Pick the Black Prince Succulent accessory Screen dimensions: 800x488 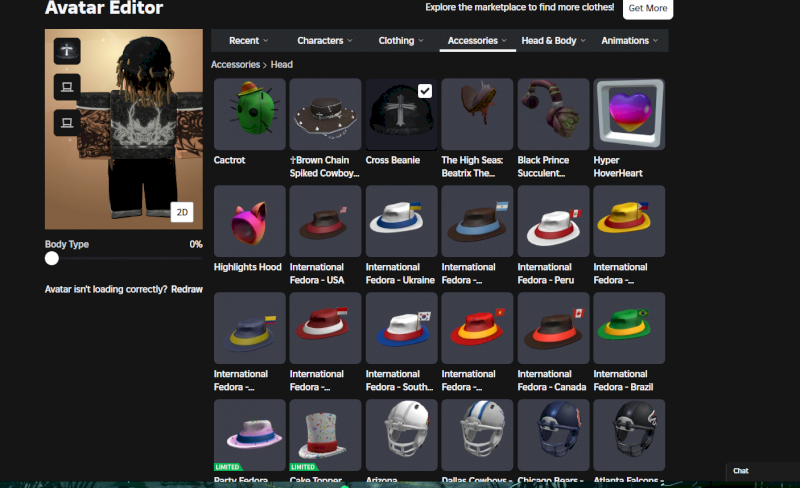[x=553, y=114]
